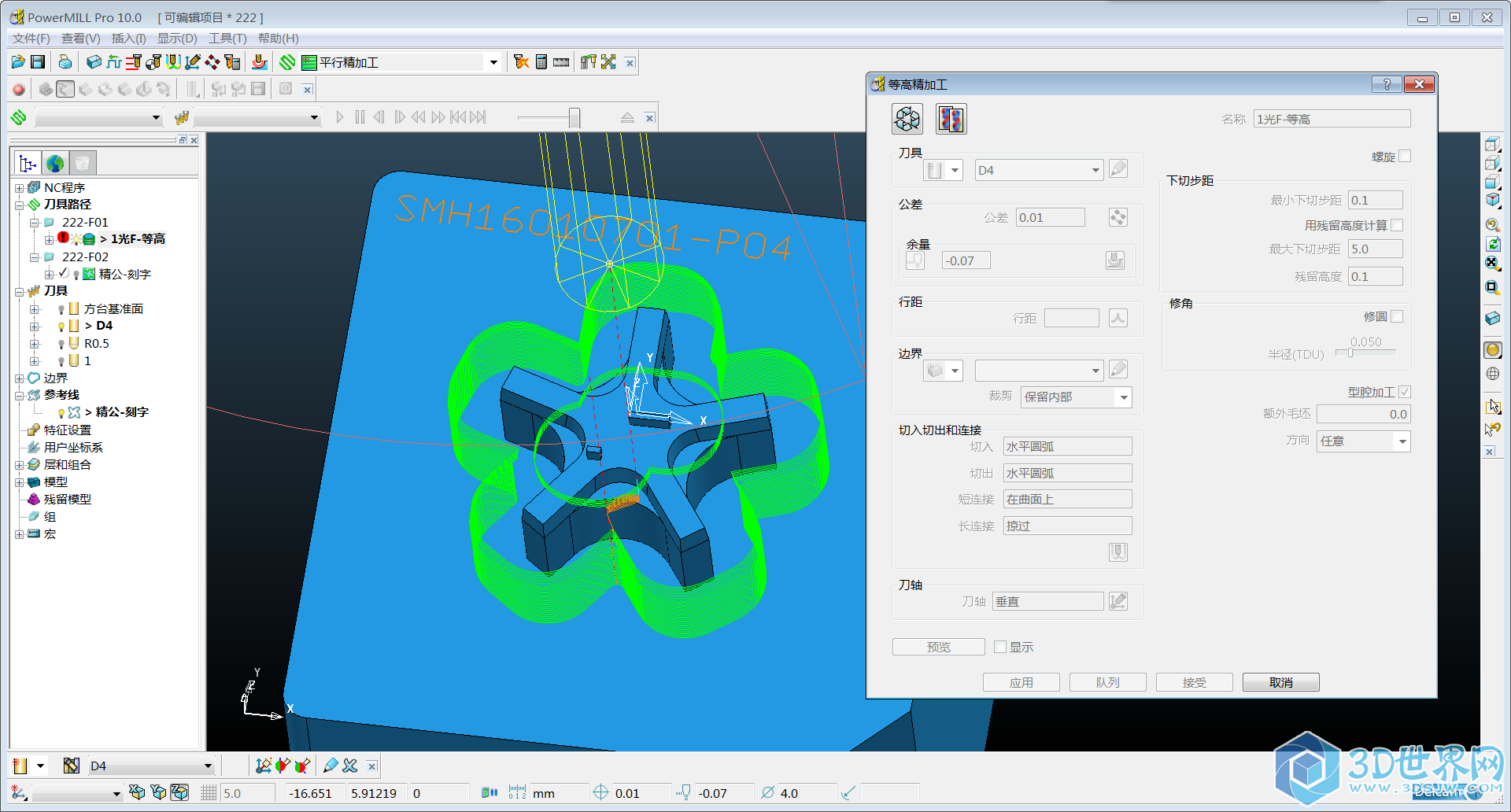
Task: Pause the toolpath simulation
Action: [360, 117]
